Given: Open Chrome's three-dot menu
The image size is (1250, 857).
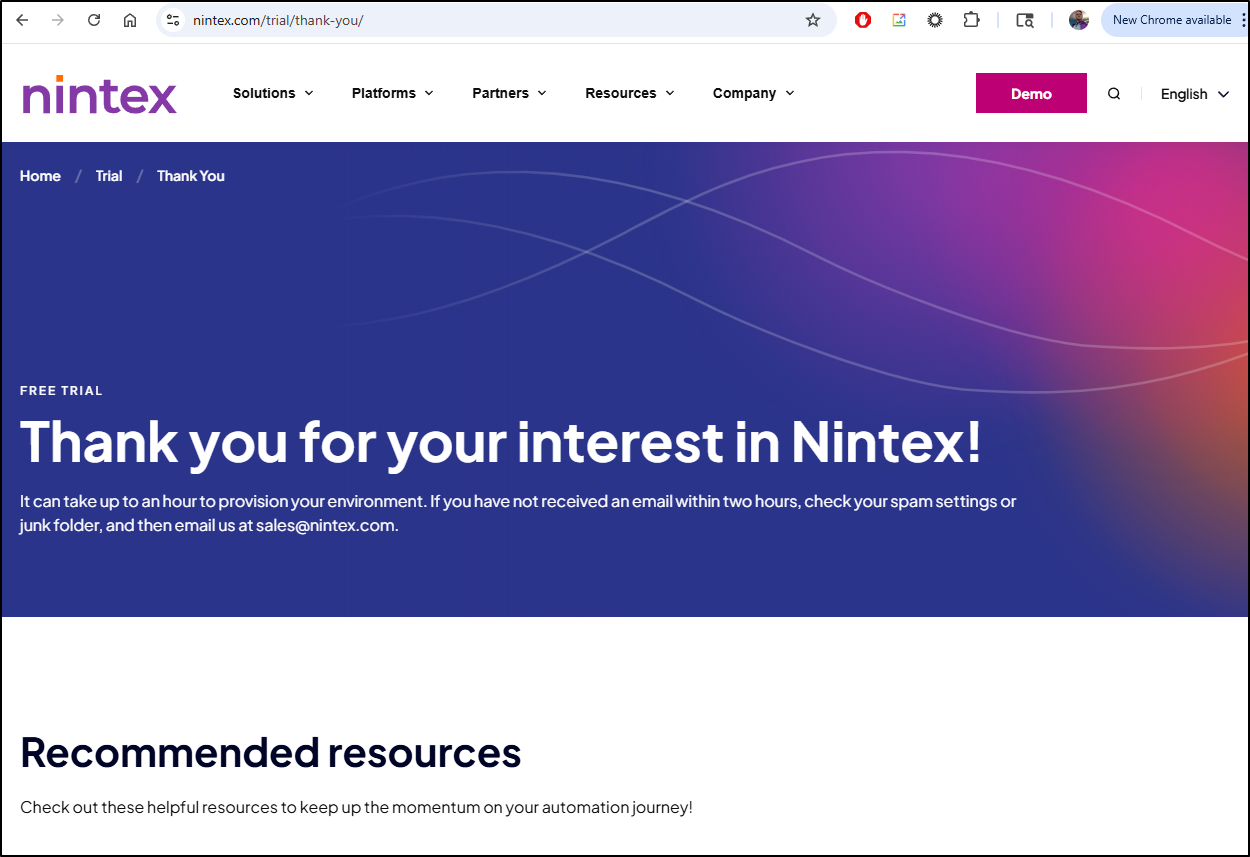Looking at the screenshot, I should click(x=1242, y=20).
